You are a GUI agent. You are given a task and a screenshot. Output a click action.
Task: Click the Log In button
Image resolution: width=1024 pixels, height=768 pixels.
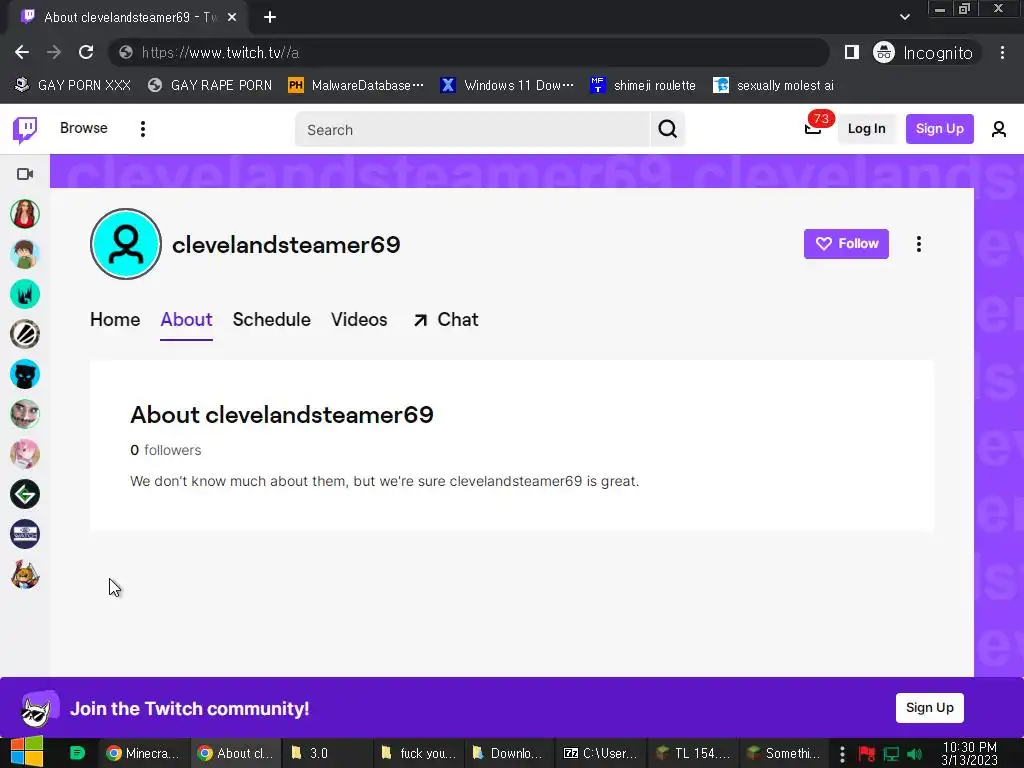pos(866,129)
